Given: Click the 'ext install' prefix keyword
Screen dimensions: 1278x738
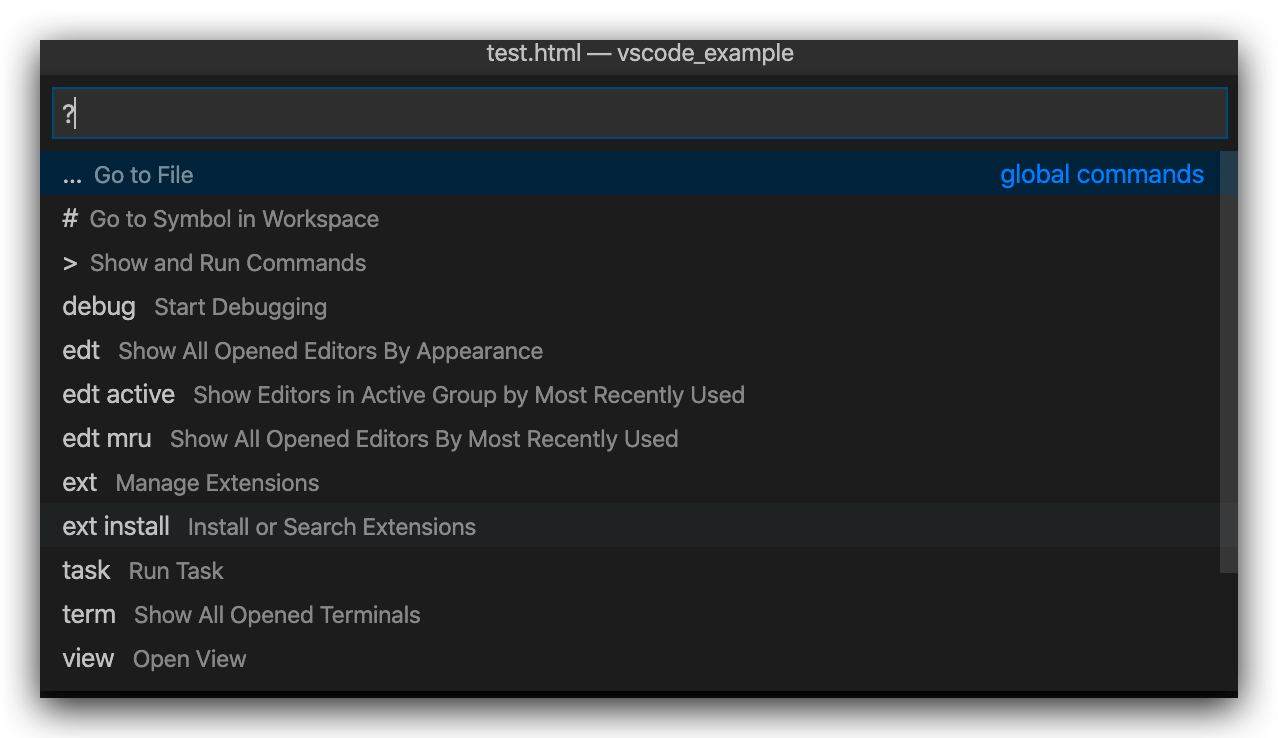Looking at the screenshot, I should pyautogui.click(x=116, y=527).
